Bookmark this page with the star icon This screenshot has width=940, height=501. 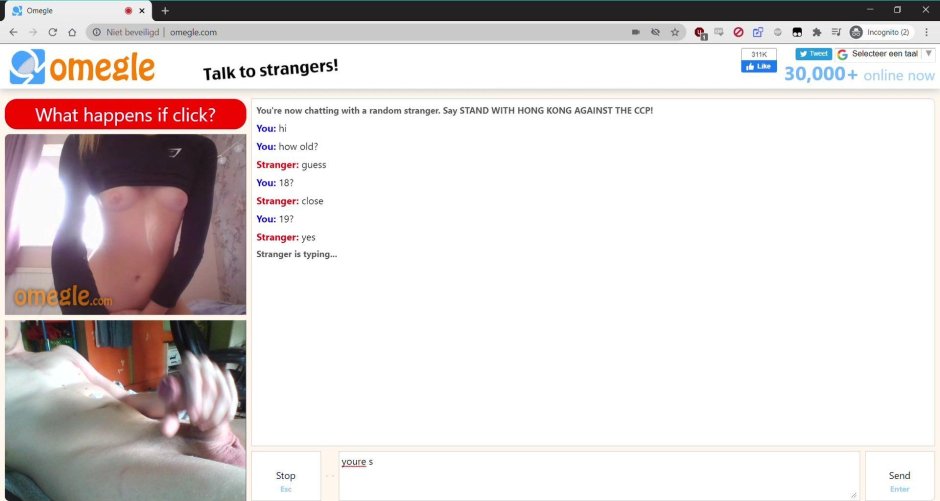click(x=675, y=32)
